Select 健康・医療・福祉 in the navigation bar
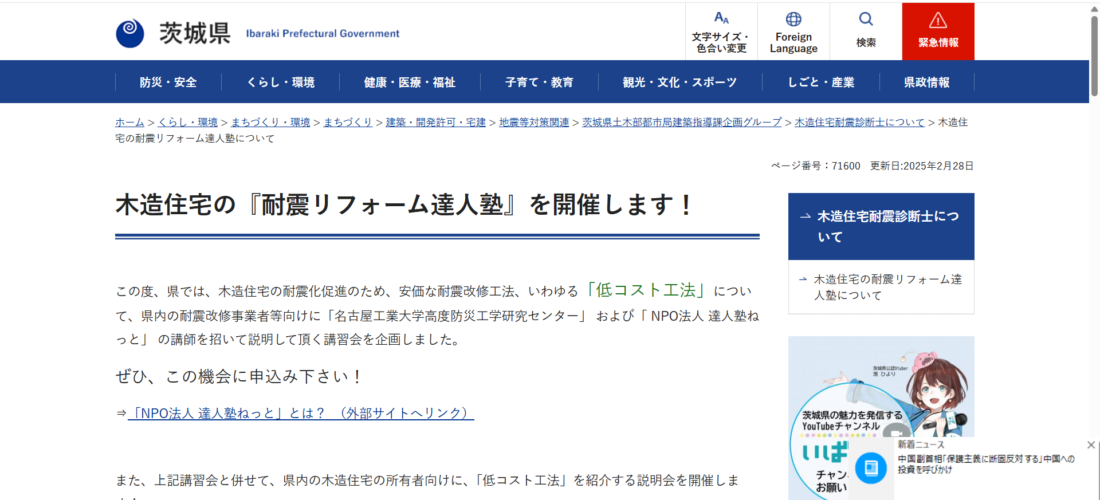The height and width of the screenshot is (500, 1100). pyautogui.click(x=409, y=82)
